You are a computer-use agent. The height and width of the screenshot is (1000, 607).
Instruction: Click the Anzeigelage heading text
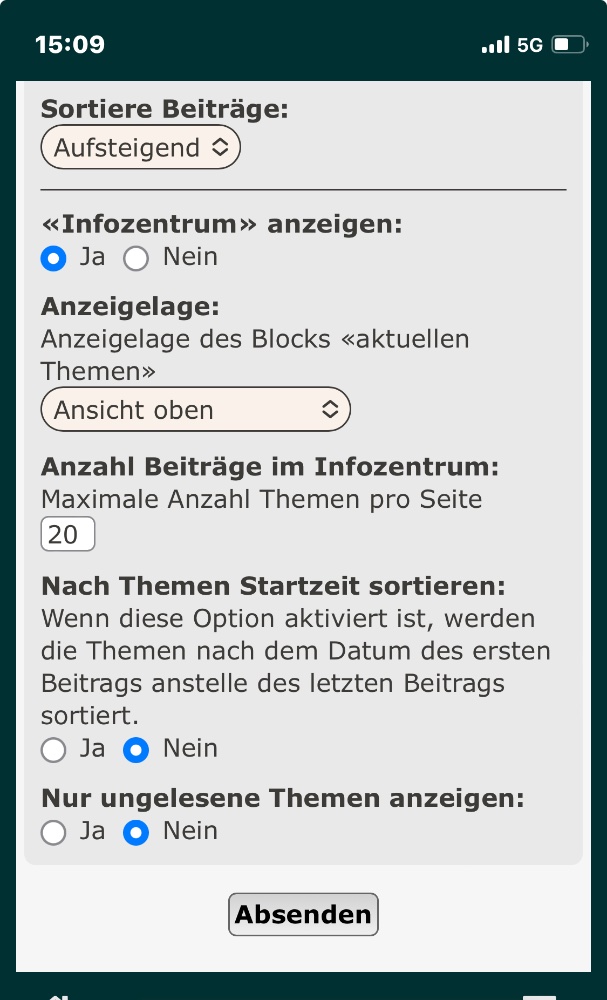130,306
